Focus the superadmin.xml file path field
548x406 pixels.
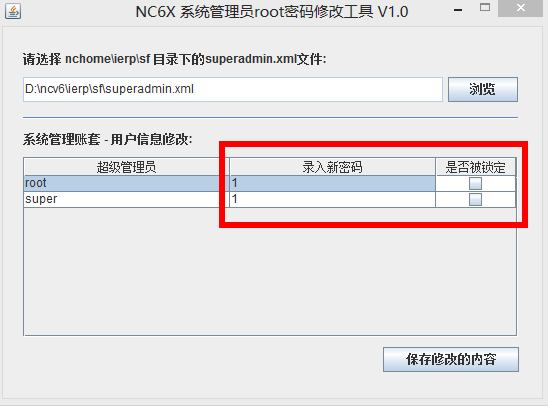[233, 89]
